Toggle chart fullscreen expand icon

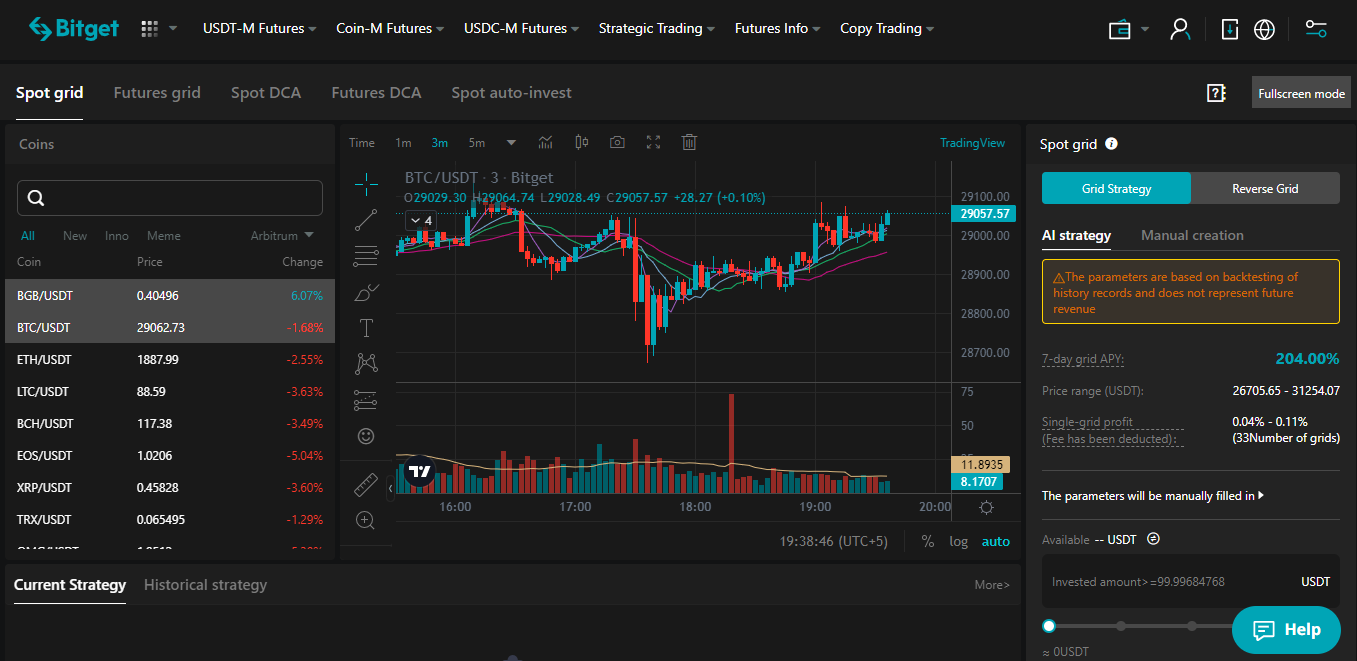click(x=654, y=142)
